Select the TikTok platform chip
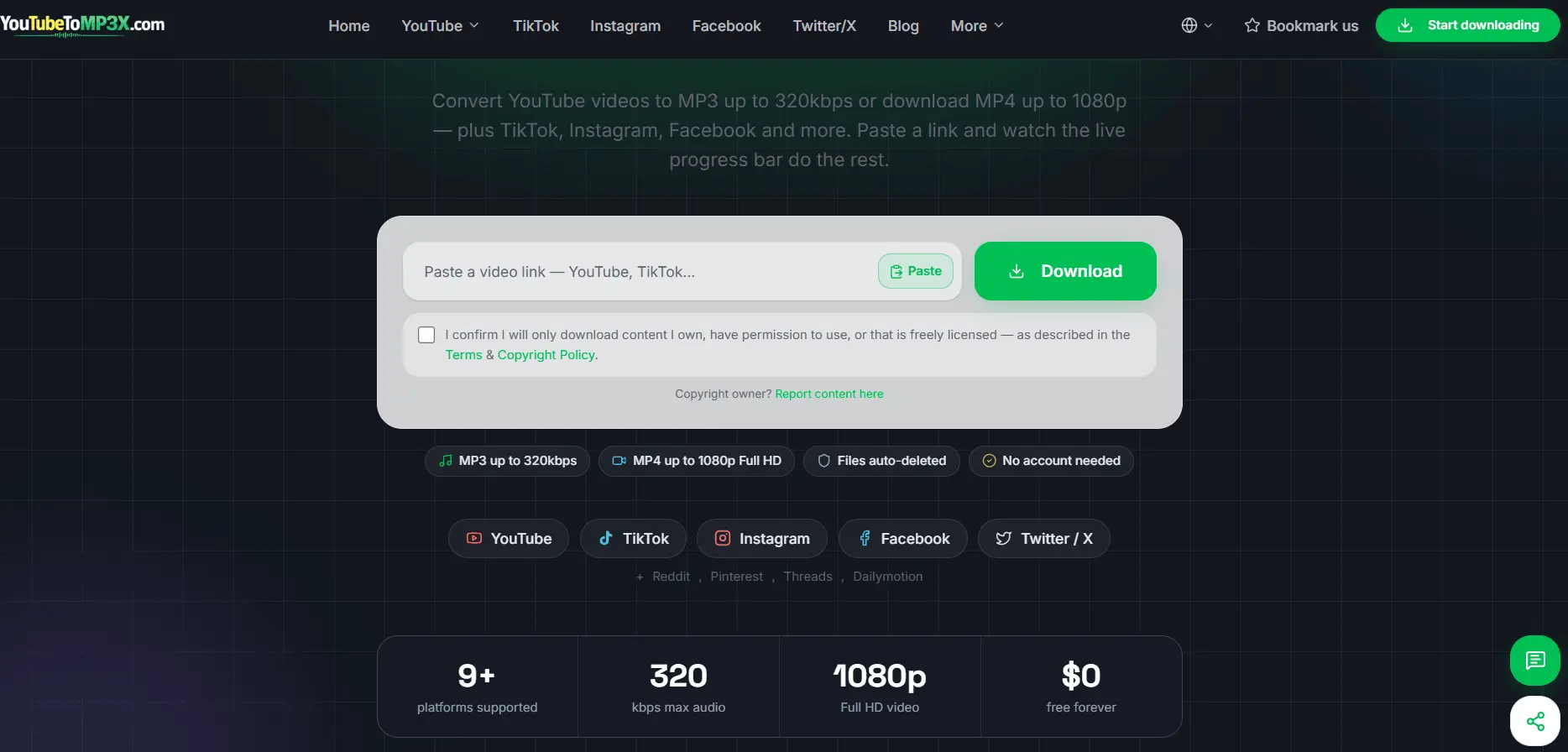 pyautogui.click(x=634, y=539)
